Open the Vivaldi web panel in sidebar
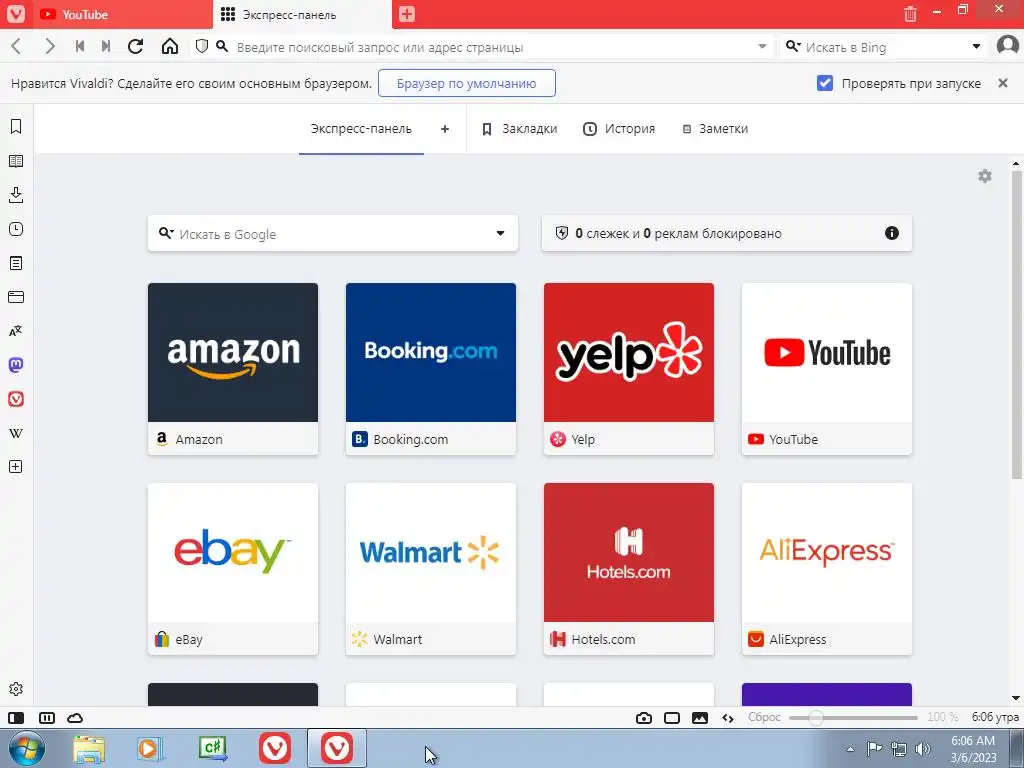 pyautogui.click(x=16, y=398)
